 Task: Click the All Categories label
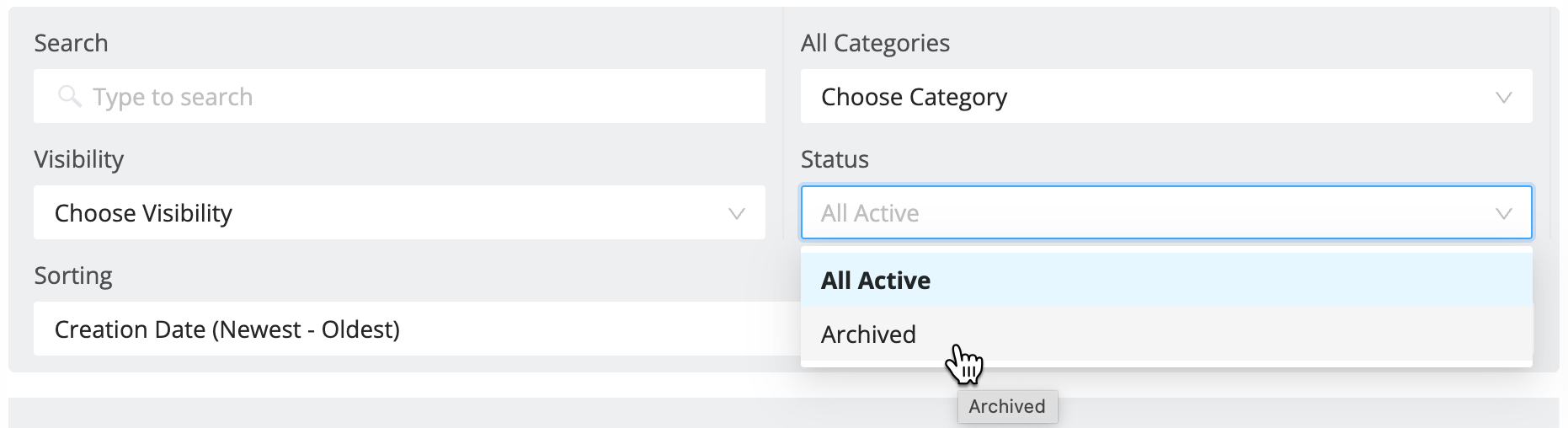pyautogui.click(x=875, y=43)
